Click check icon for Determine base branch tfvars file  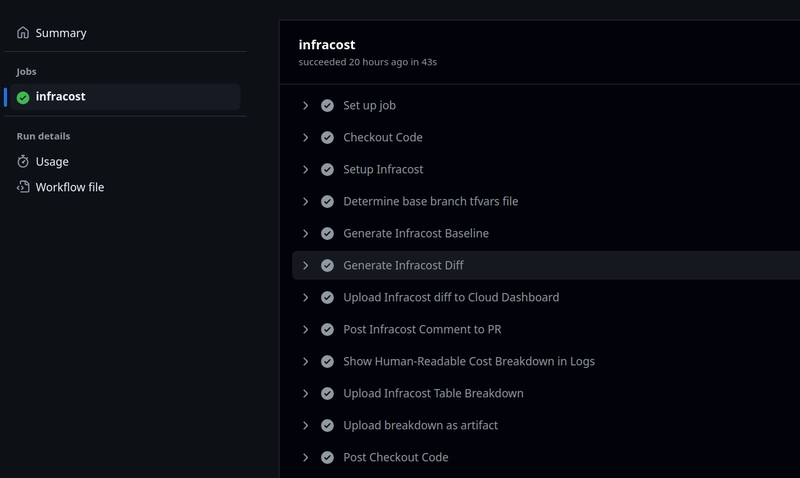click(x=327, y=202)
